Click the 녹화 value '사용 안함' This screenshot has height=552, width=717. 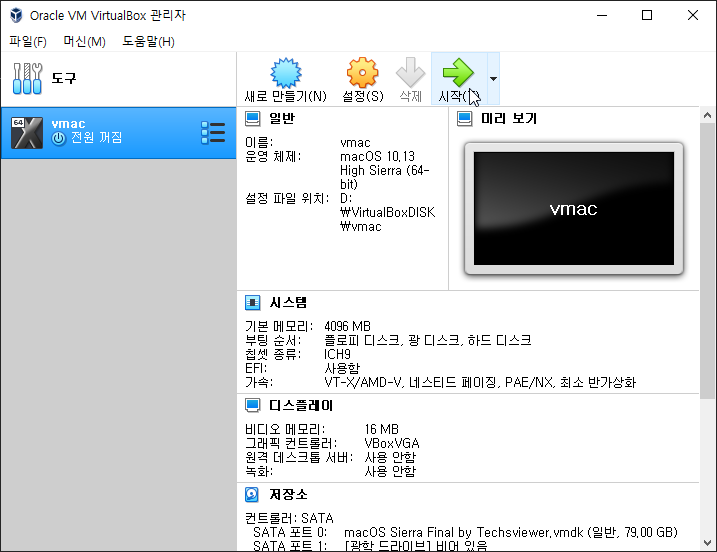pyautogui.click(x=390, y=471)
